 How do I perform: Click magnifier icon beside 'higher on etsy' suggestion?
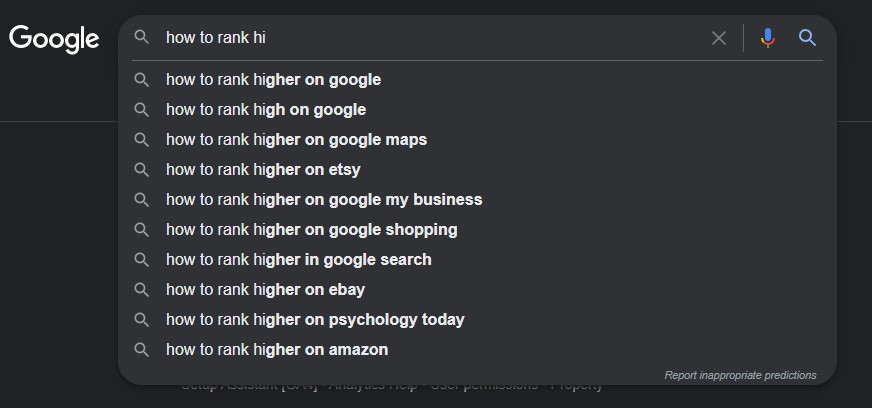pos(142,169)
